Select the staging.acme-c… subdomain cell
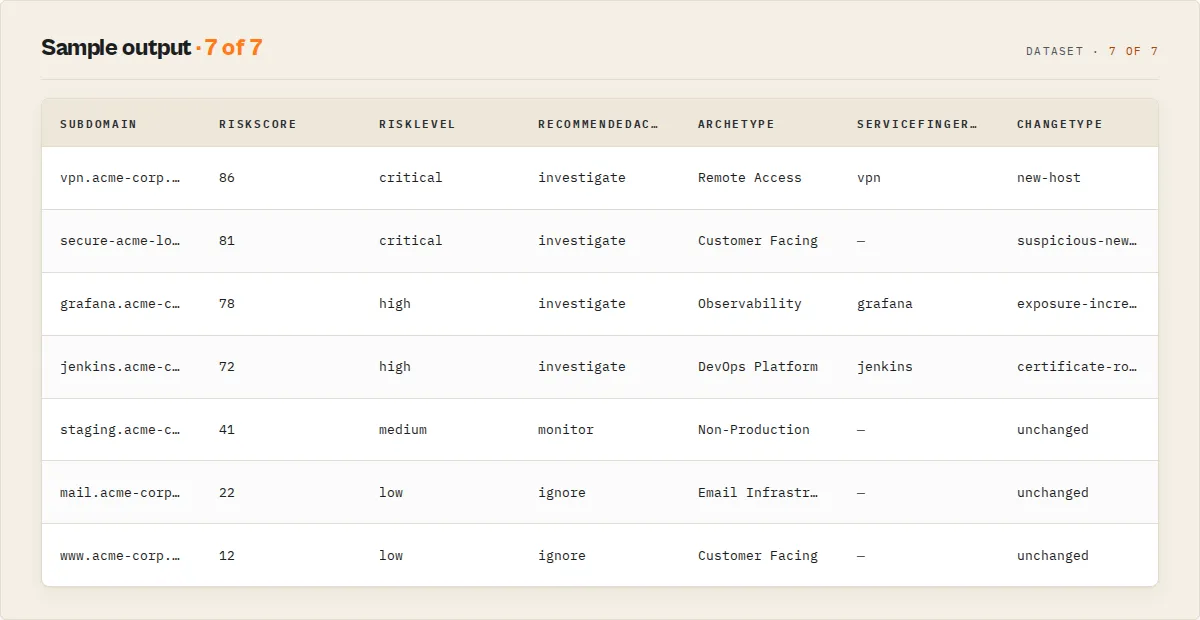Image resolution: width=1200 pixels, height=620 pixels. click(120, 430)
